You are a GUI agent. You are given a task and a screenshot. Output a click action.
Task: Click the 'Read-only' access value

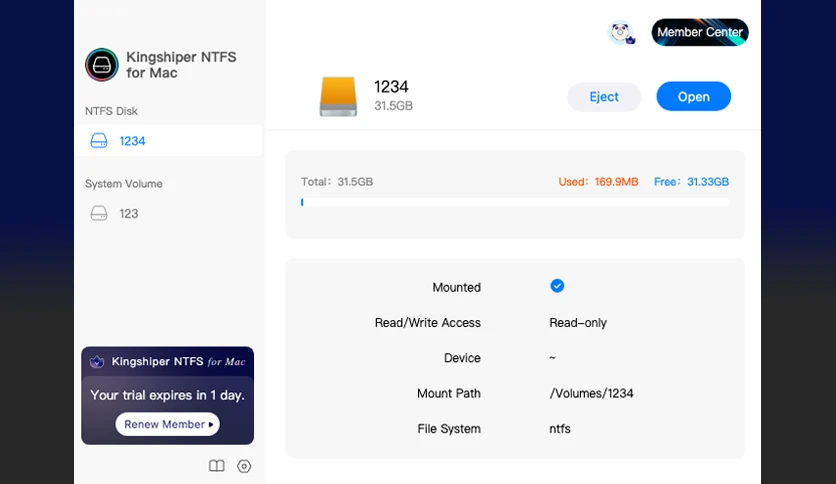tap(578, 323)
